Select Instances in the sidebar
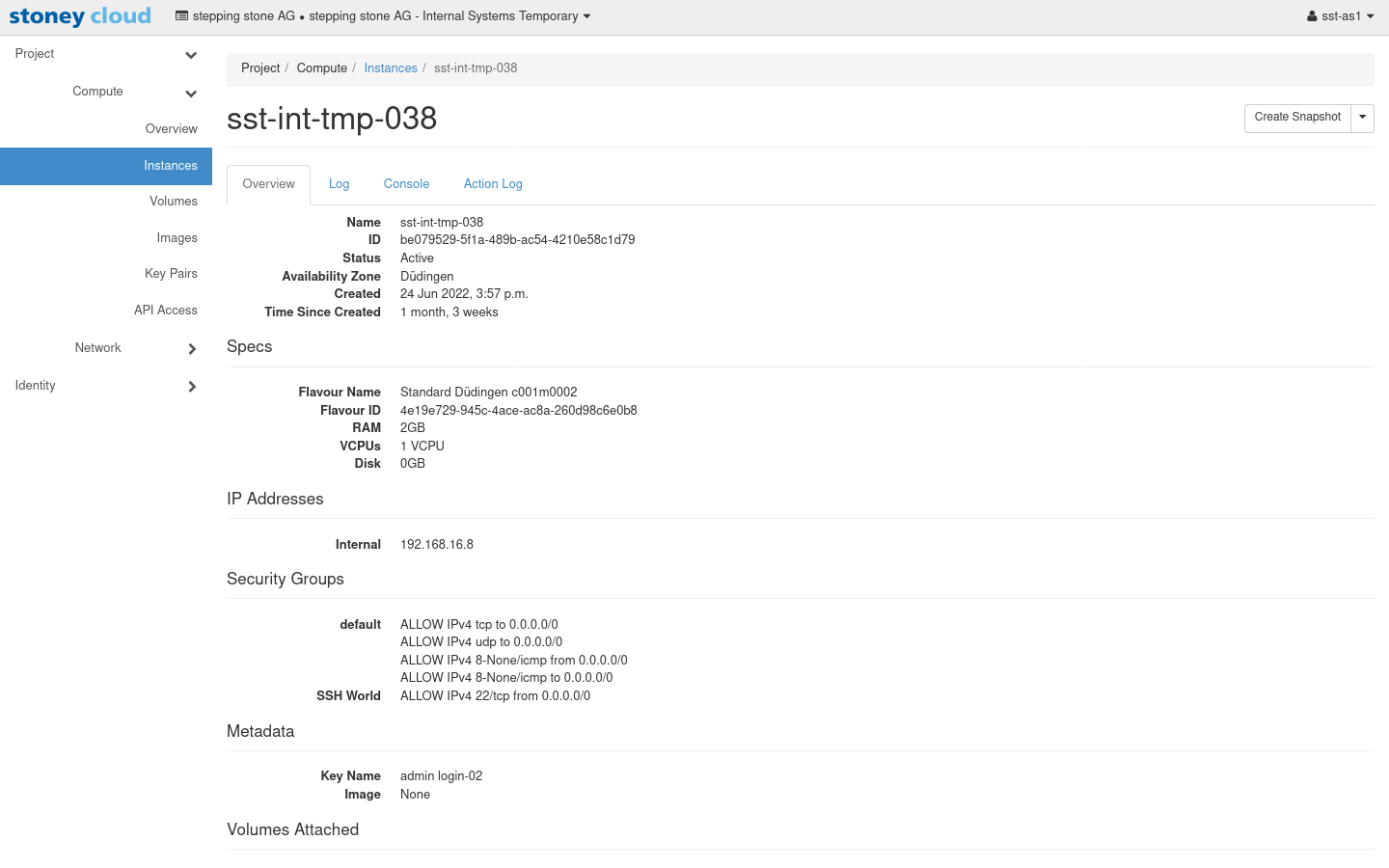This screenshot has width=1389, height=868. [x=170, y=166]
